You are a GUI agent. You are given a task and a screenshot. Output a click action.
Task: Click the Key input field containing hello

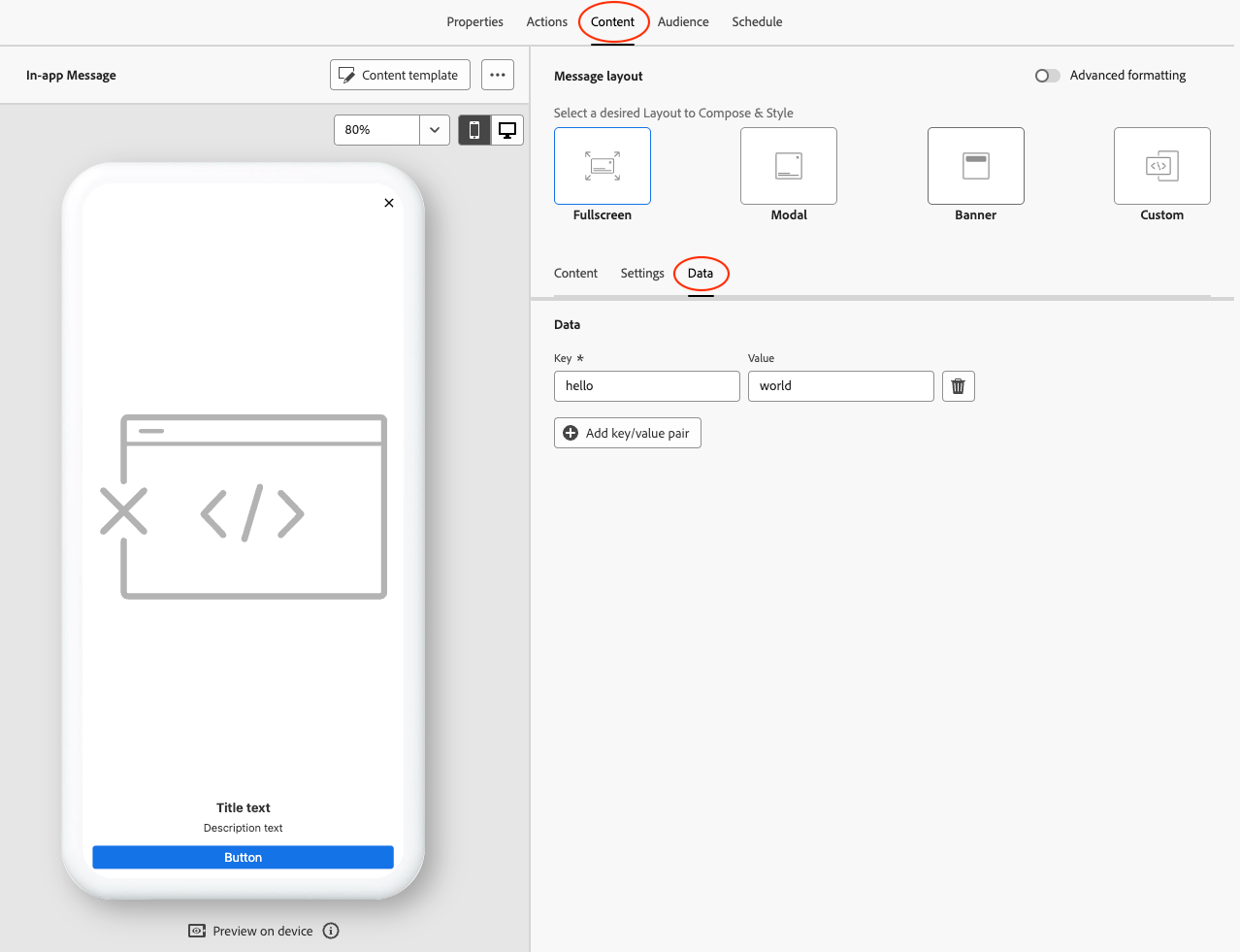pyautogui.click(x=646, y=386)
